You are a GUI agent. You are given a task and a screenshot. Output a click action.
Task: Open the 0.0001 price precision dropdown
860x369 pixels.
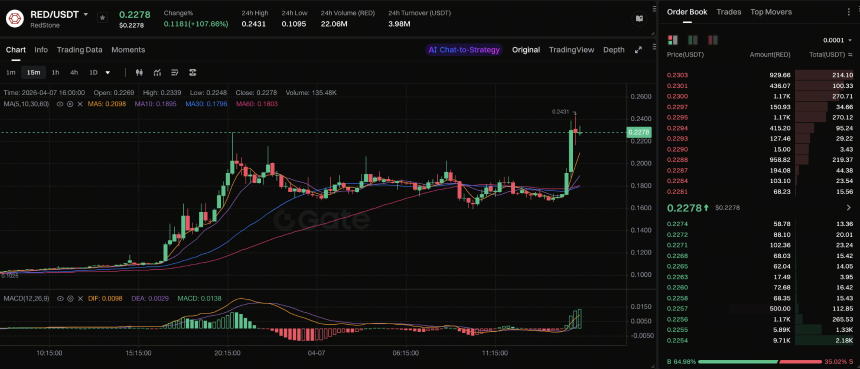point(837,40)
